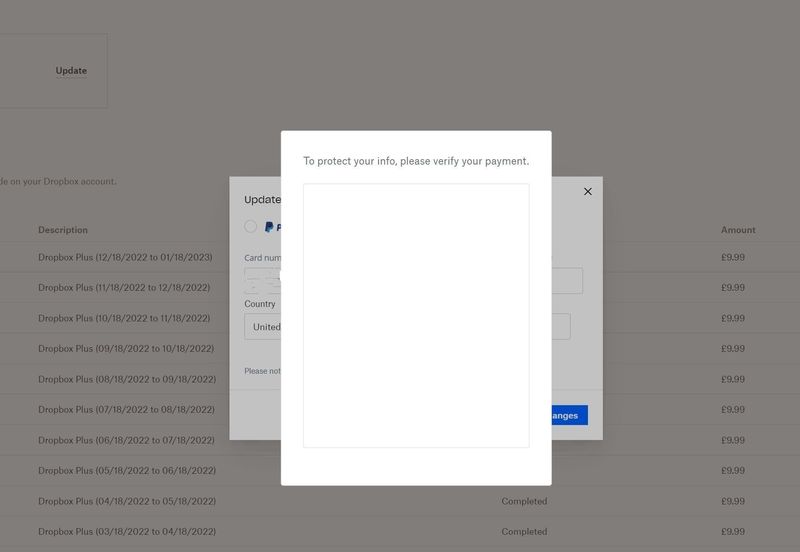Click the verify your payment message text

(416, 161)
